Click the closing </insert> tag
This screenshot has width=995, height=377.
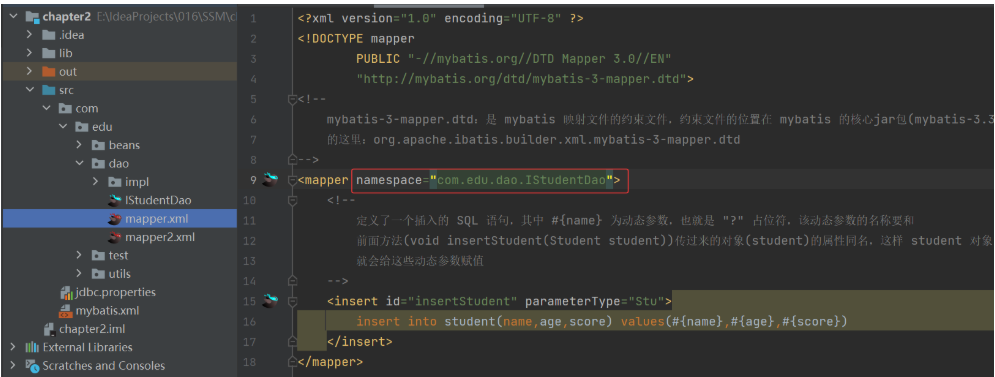(360, 341)
